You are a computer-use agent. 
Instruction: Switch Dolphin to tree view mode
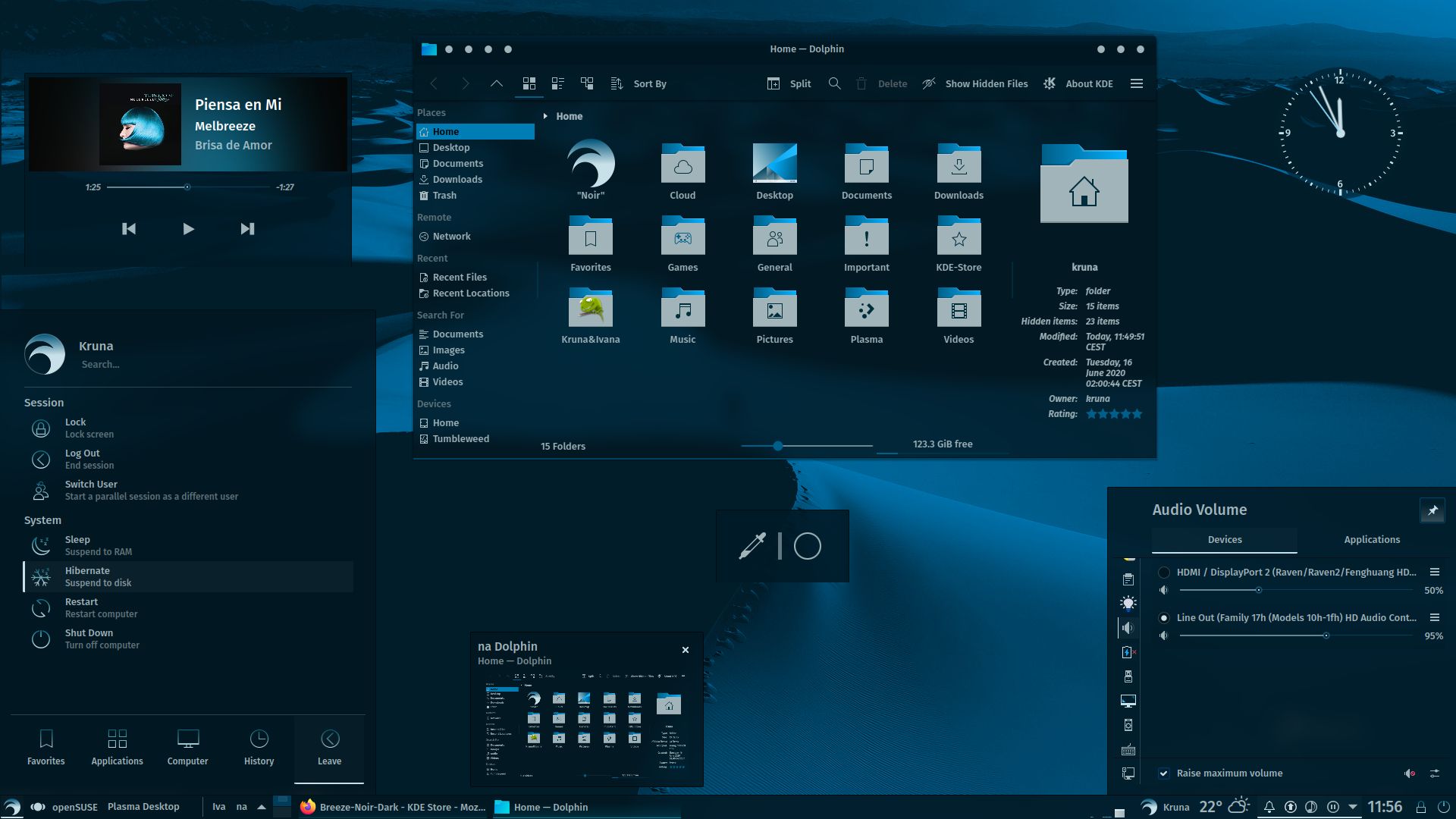click(587, 83)
